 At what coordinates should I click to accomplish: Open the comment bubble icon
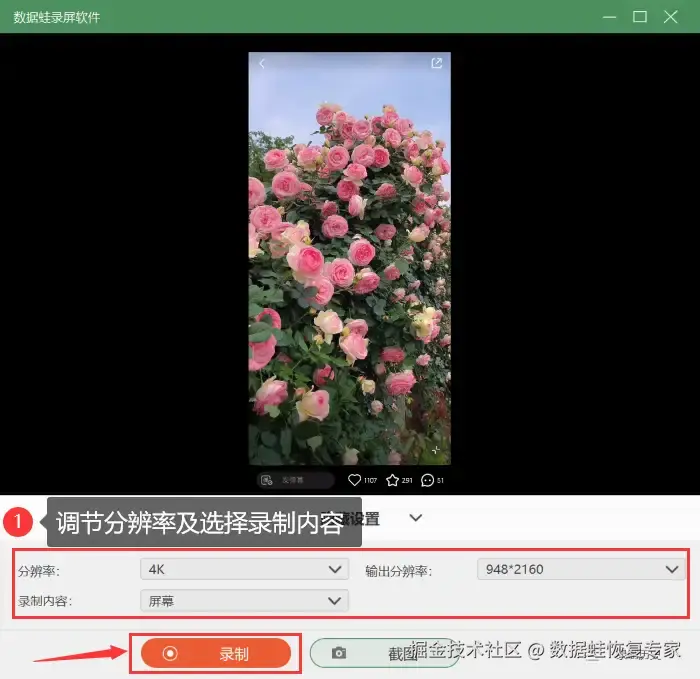coord(427,480)
